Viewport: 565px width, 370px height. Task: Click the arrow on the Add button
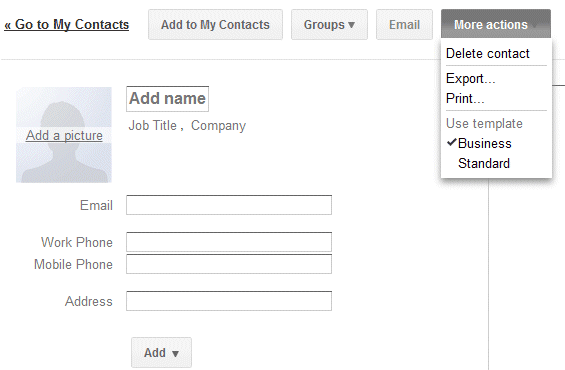click(175, 353)
